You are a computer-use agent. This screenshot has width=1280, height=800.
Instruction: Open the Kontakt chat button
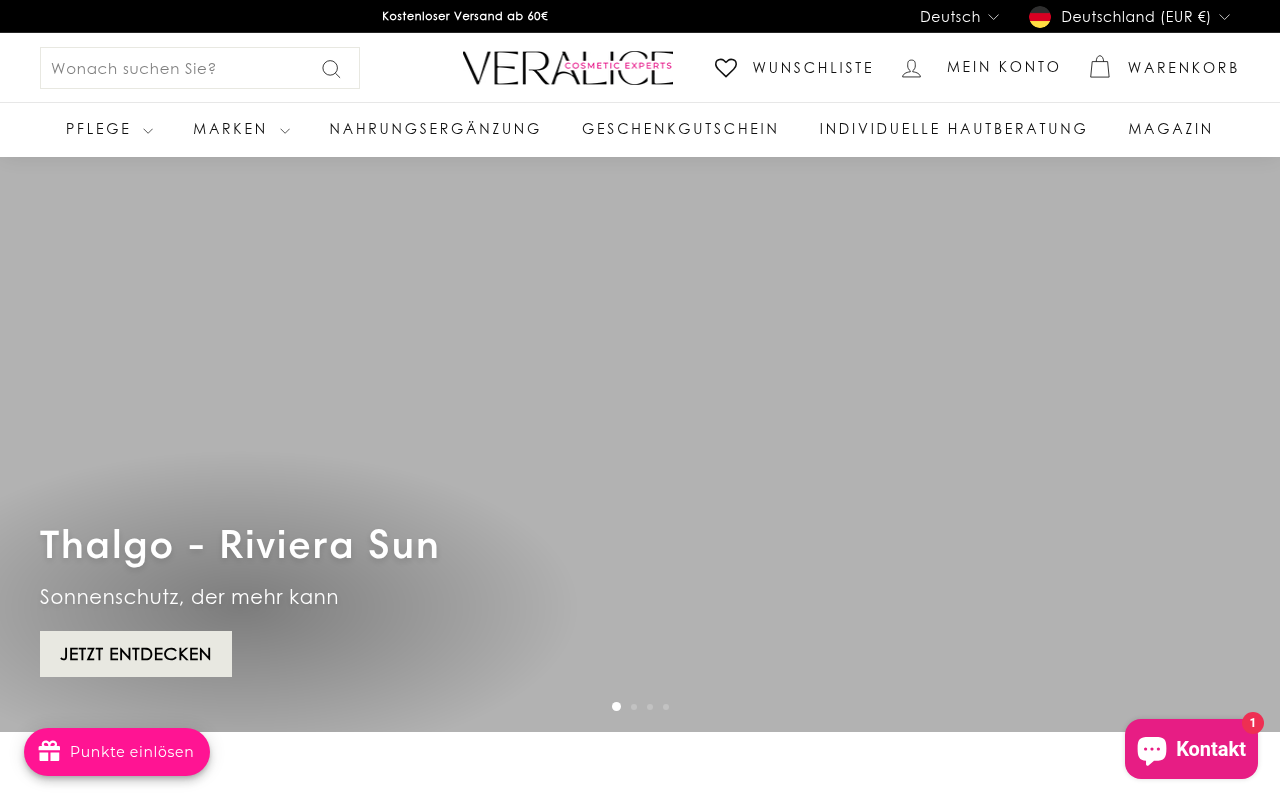pyautogui.click(x=1191, y=749)
